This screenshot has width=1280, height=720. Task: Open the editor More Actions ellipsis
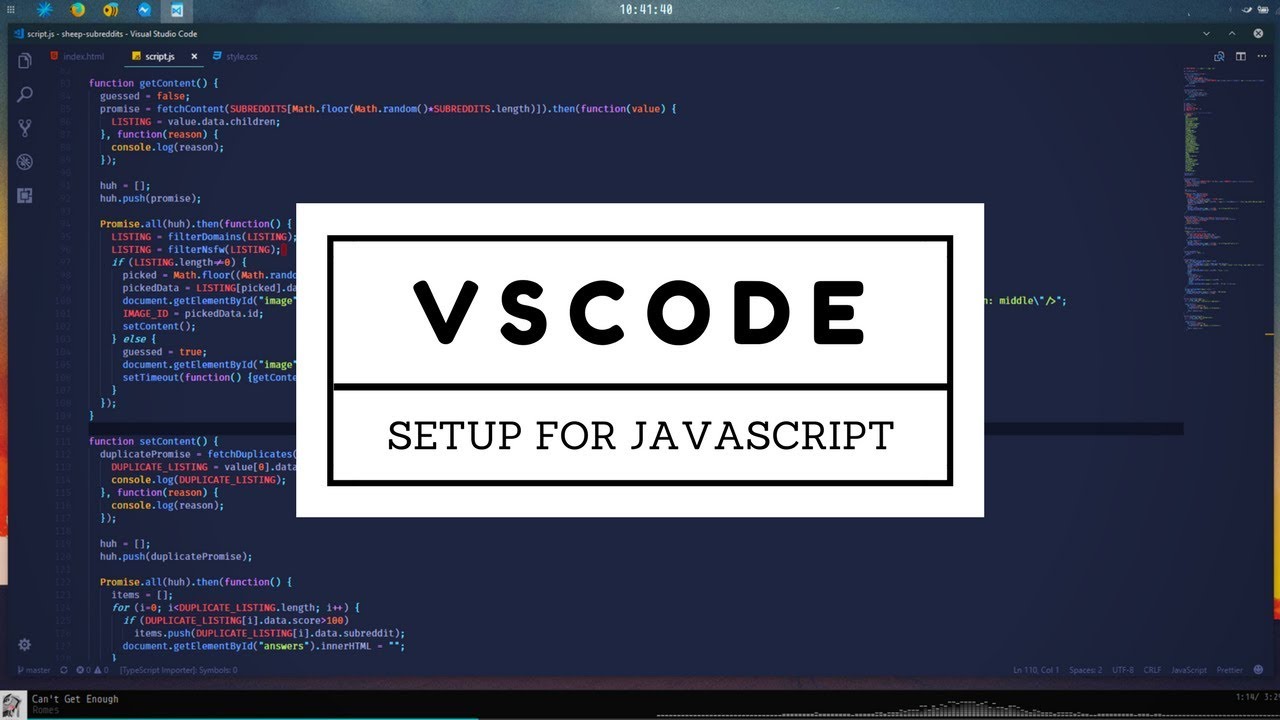[x=1262, y=57]
